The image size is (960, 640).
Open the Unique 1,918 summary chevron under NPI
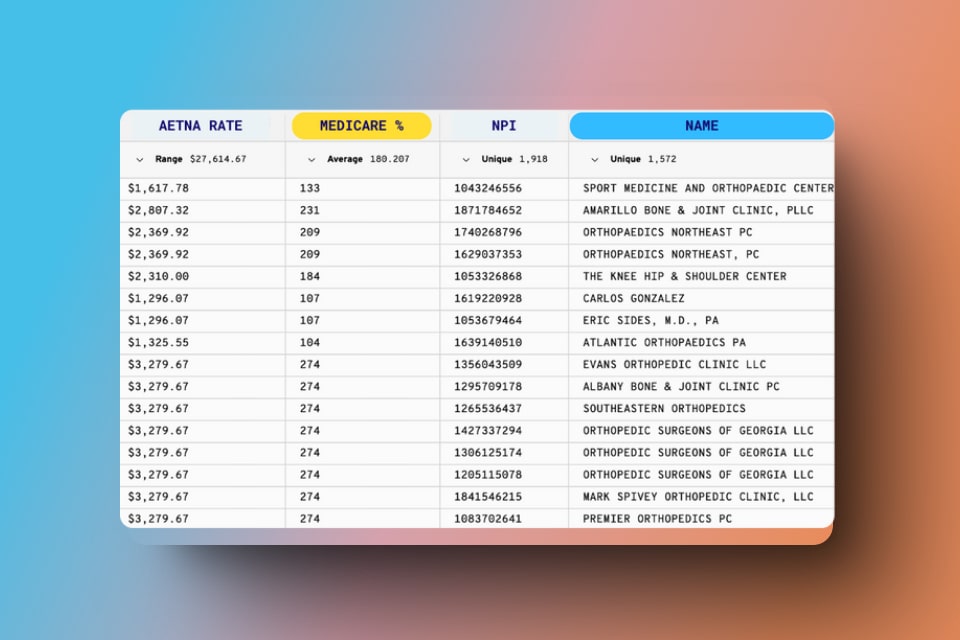(x=466, y=160)
